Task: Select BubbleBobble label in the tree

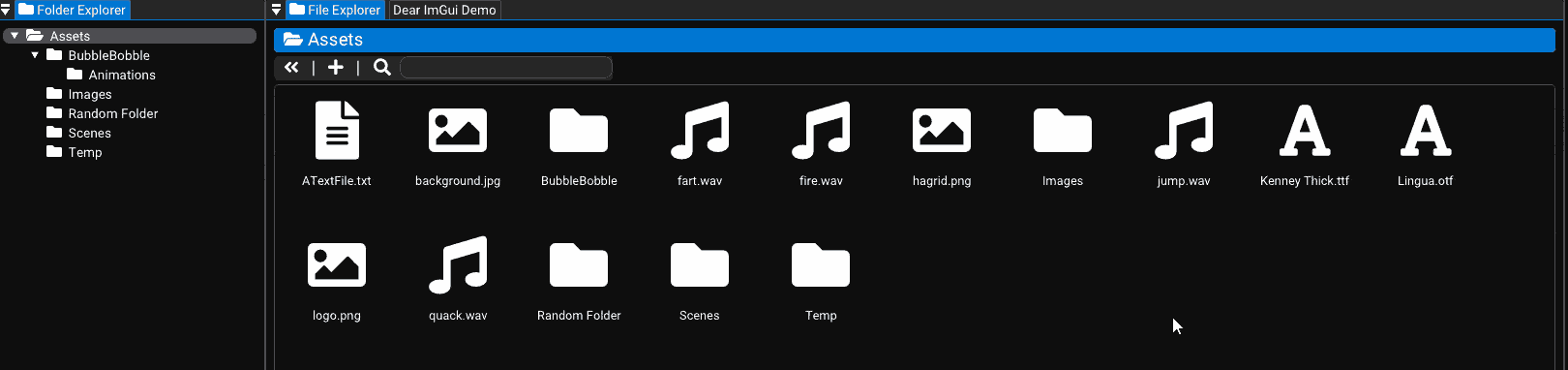Action: click(x=108, y=55)
